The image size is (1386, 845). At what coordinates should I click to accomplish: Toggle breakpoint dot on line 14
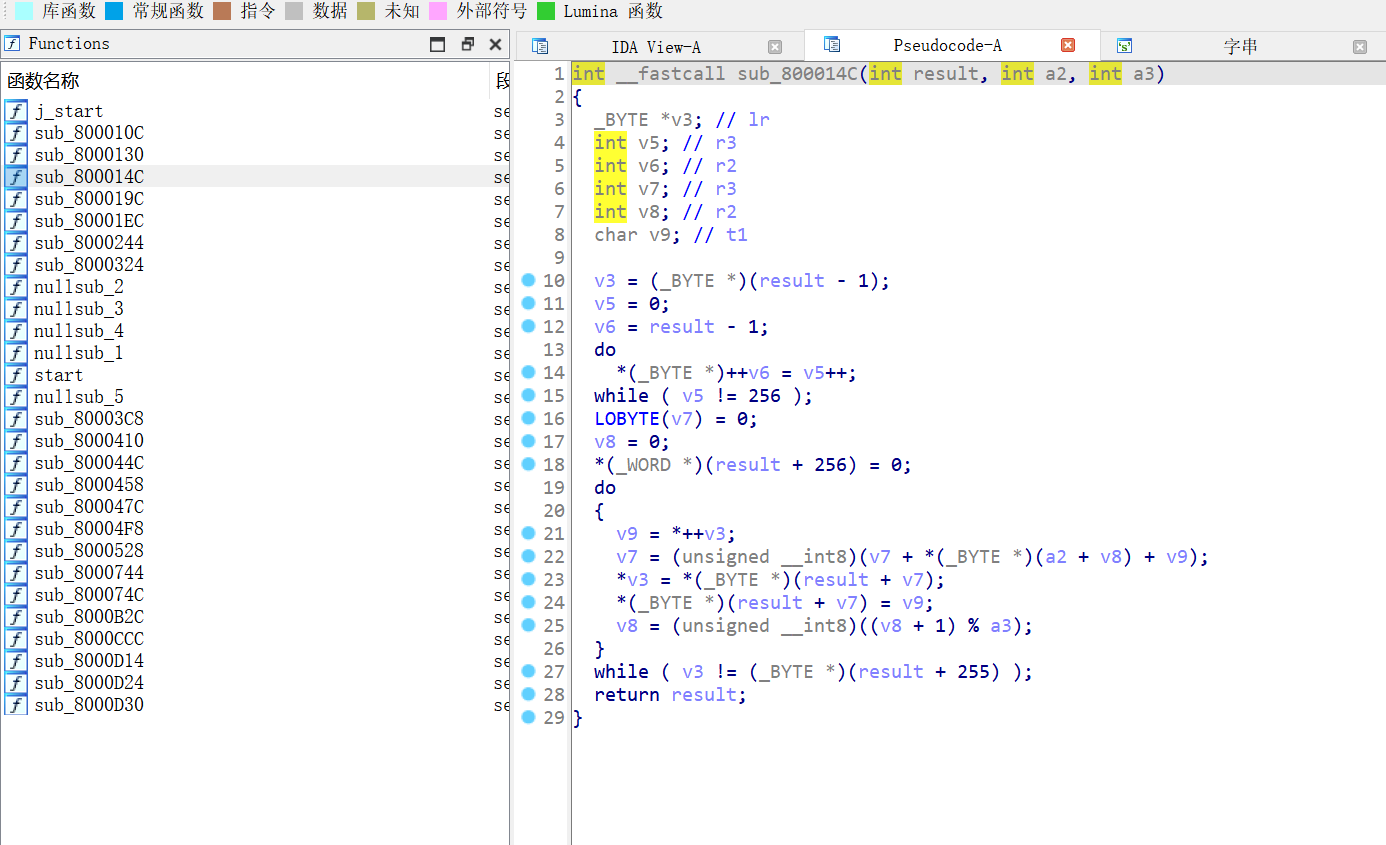tap(528, 372)
